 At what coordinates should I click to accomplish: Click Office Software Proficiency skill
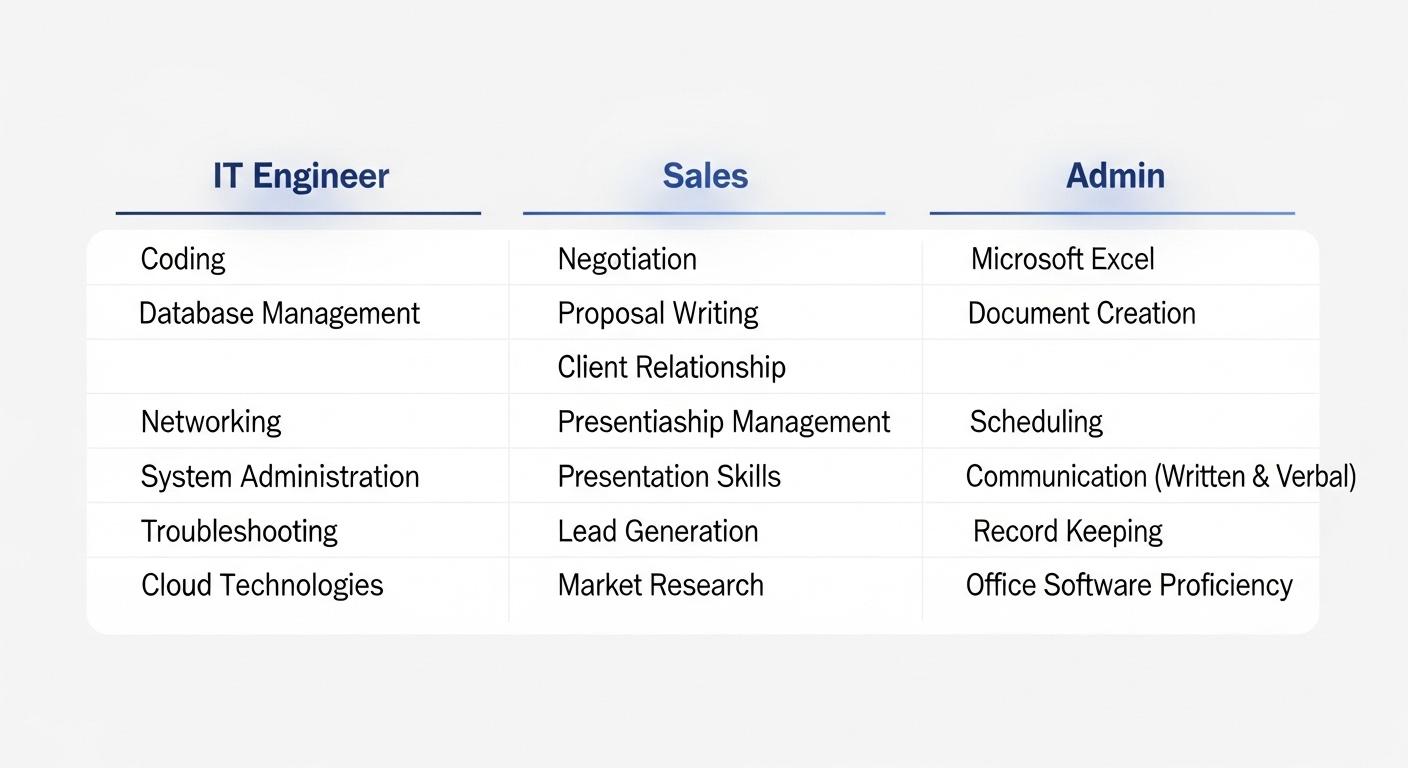(1129, 585)
